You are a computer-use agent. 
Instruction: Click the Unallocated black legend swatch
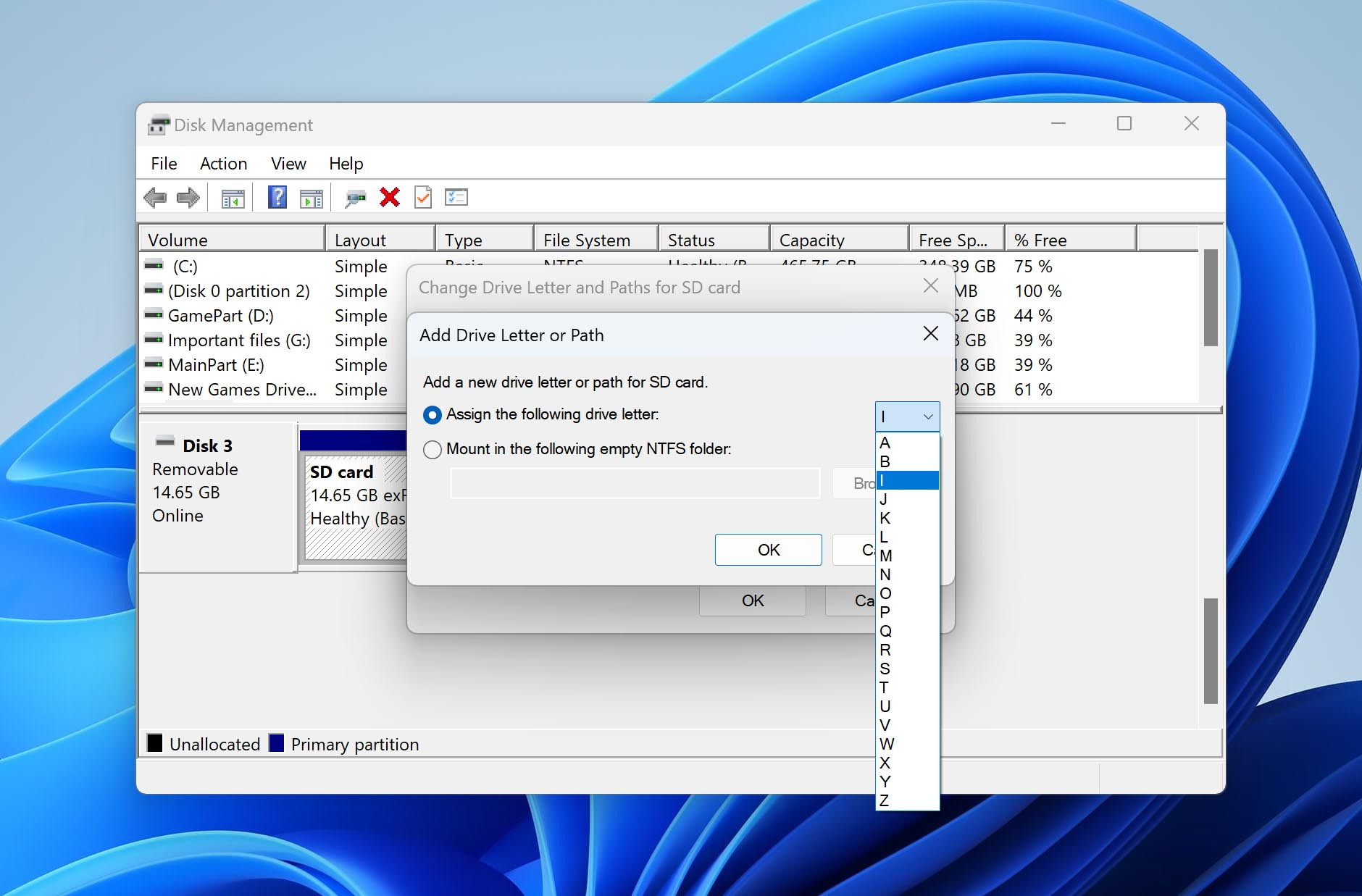click(x=155, y=743)
